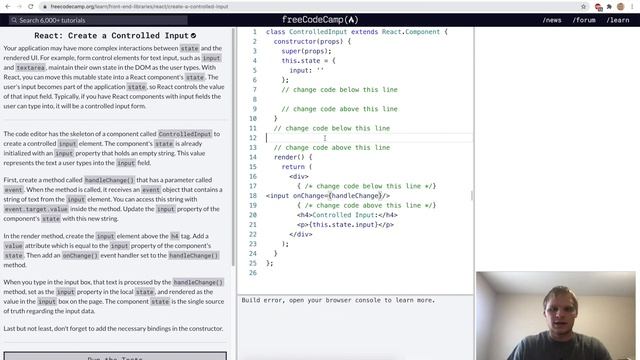This screenshot has height=360, width=640.
Task: Click the '</div>' closing tag code line
Action: tap(301, 235)
